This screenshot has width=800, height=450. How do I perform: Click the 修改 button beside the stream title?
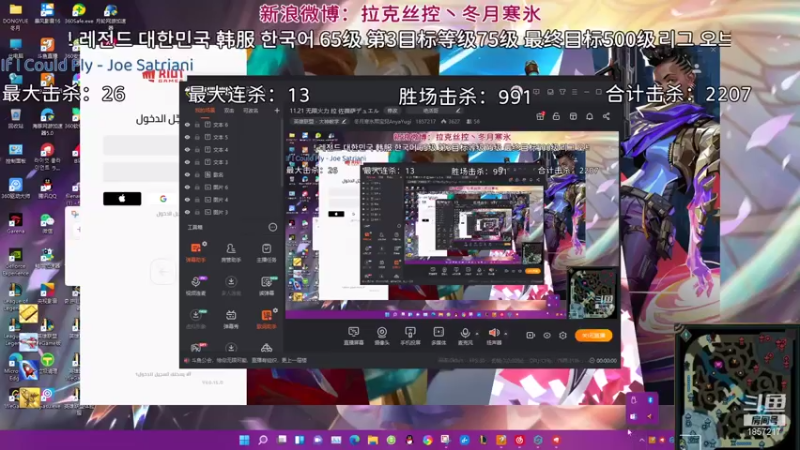pyautogui.click(x=392, y=110)
